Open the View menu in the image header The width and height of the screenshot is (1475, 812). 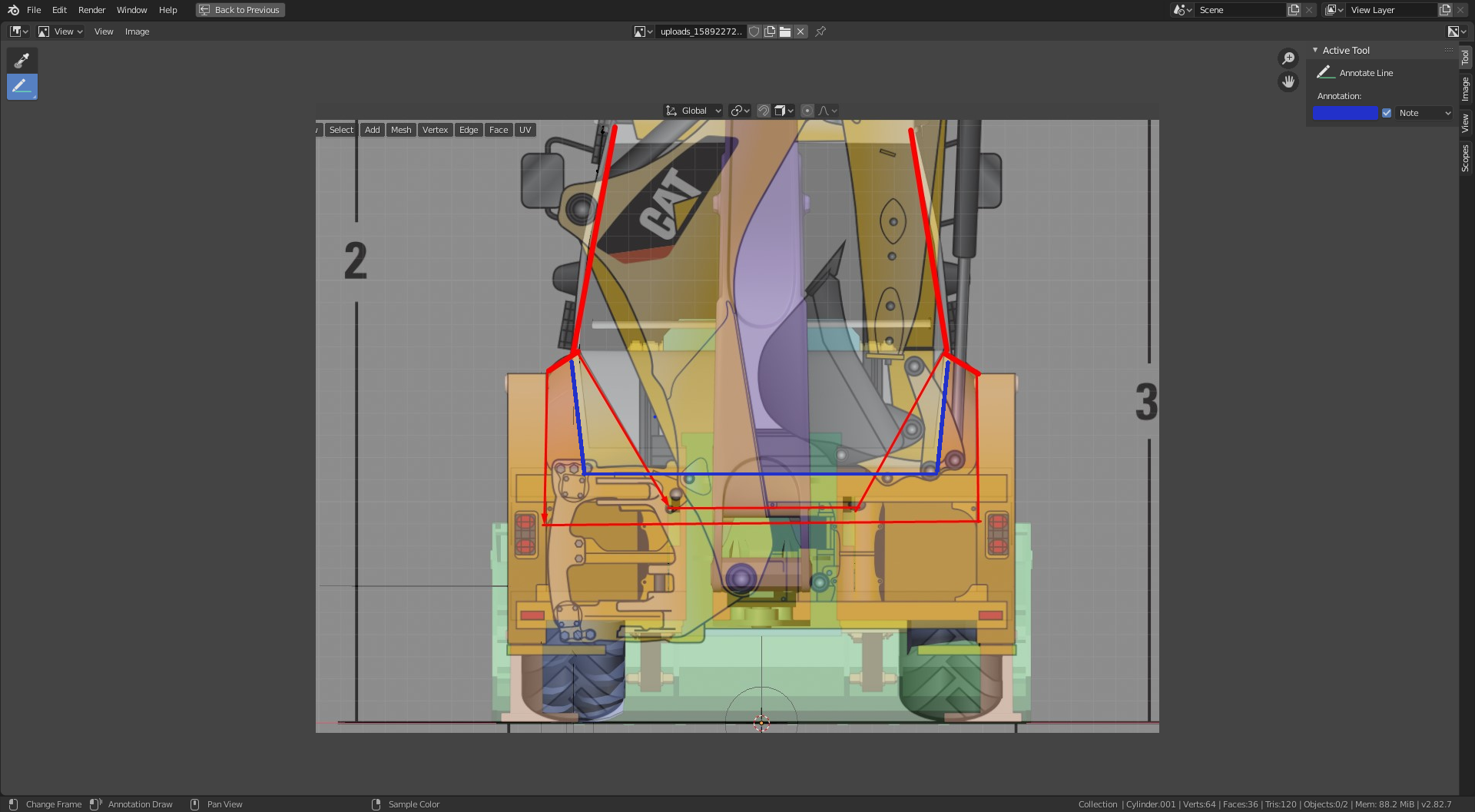104,31
